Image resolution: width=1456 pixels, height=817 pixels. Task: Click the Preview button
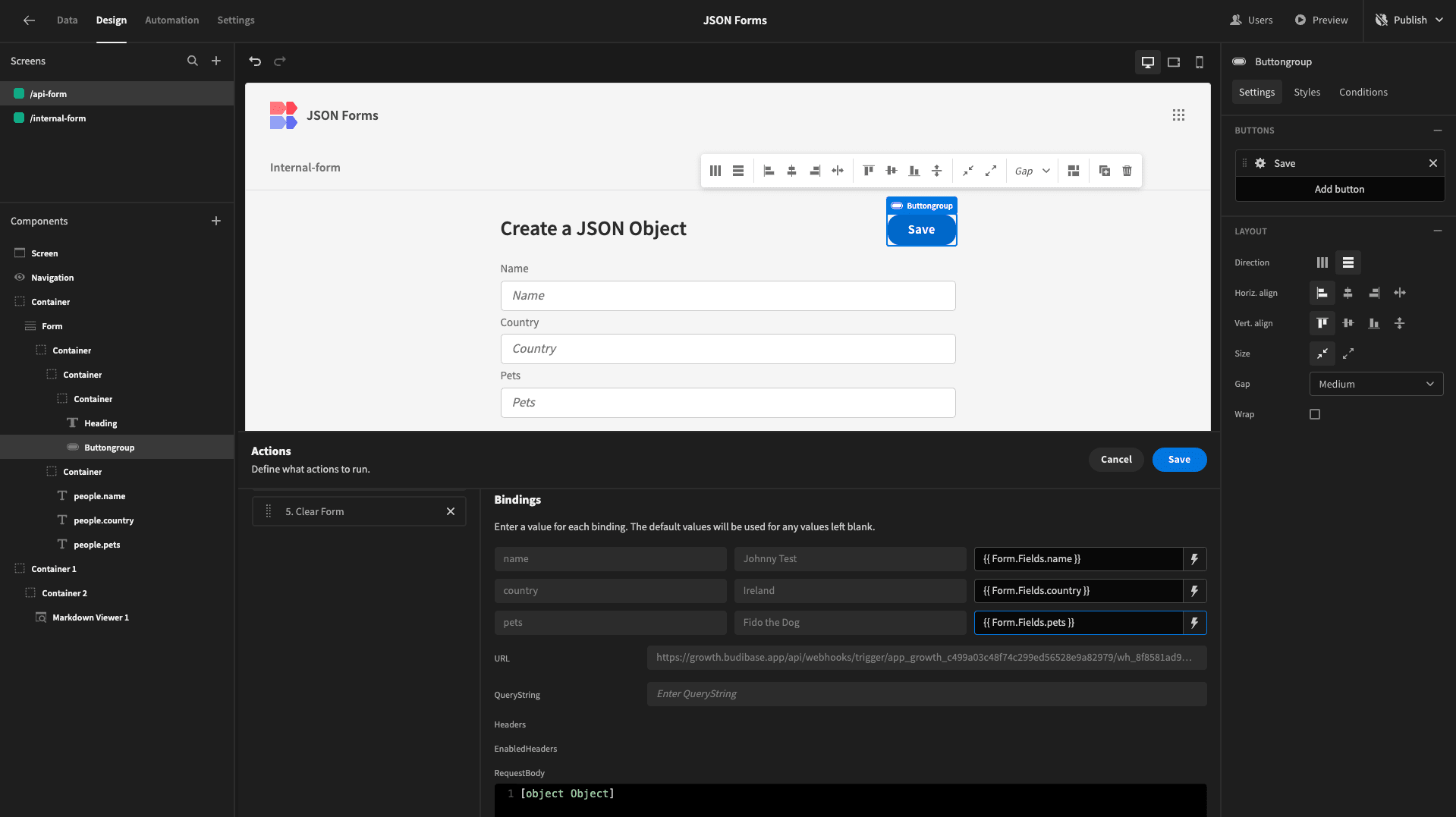tap(1321, 20)
